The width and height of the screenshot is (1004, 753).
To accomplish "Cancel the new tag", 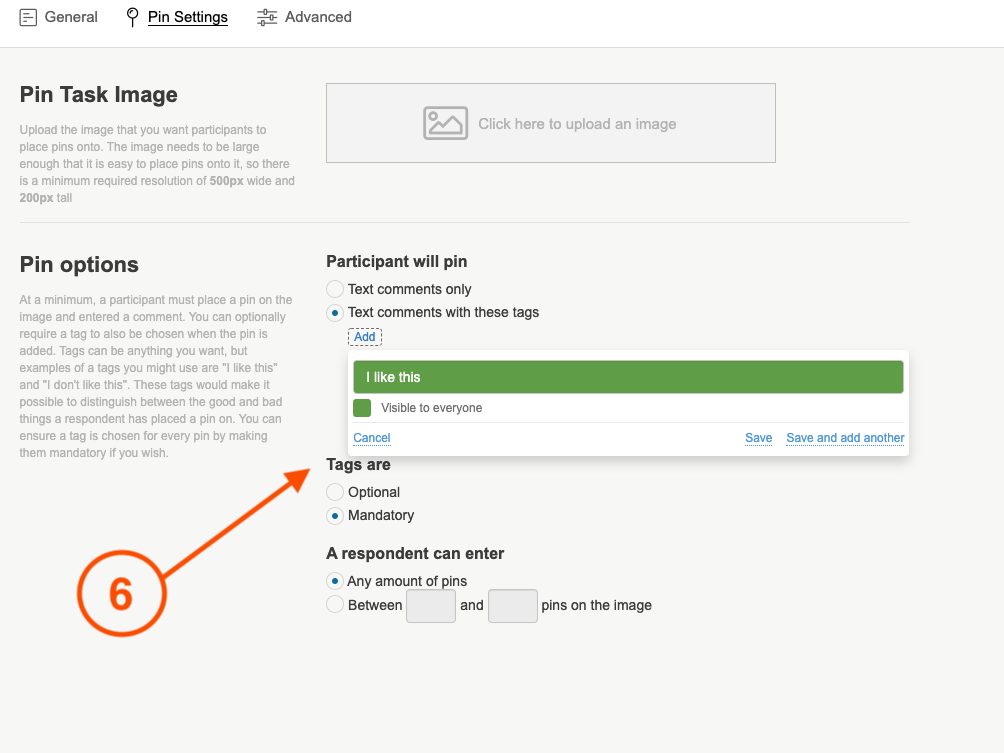I will (372, 438).
